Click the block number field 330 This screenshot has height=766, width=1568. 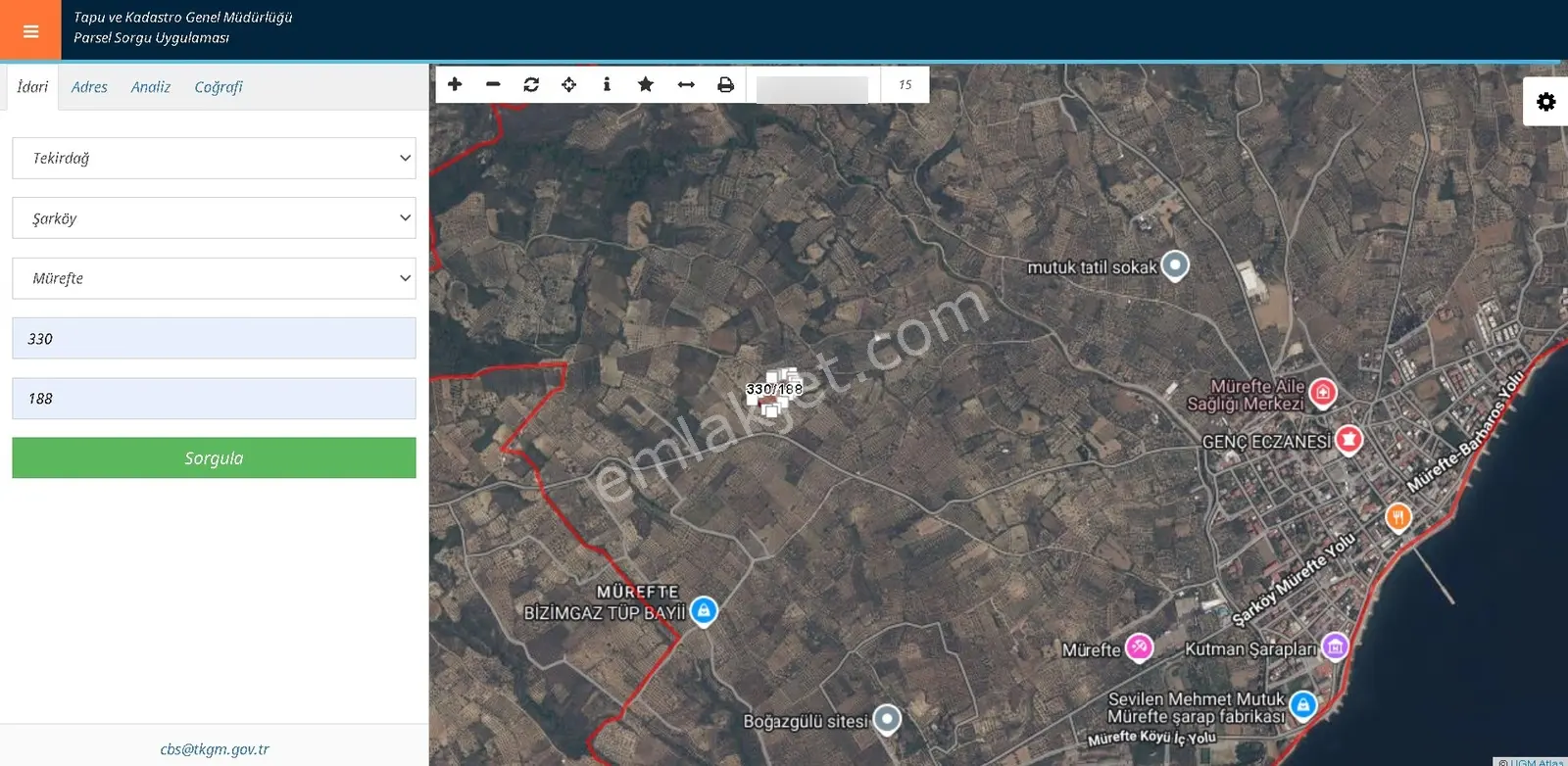(214, 339)
